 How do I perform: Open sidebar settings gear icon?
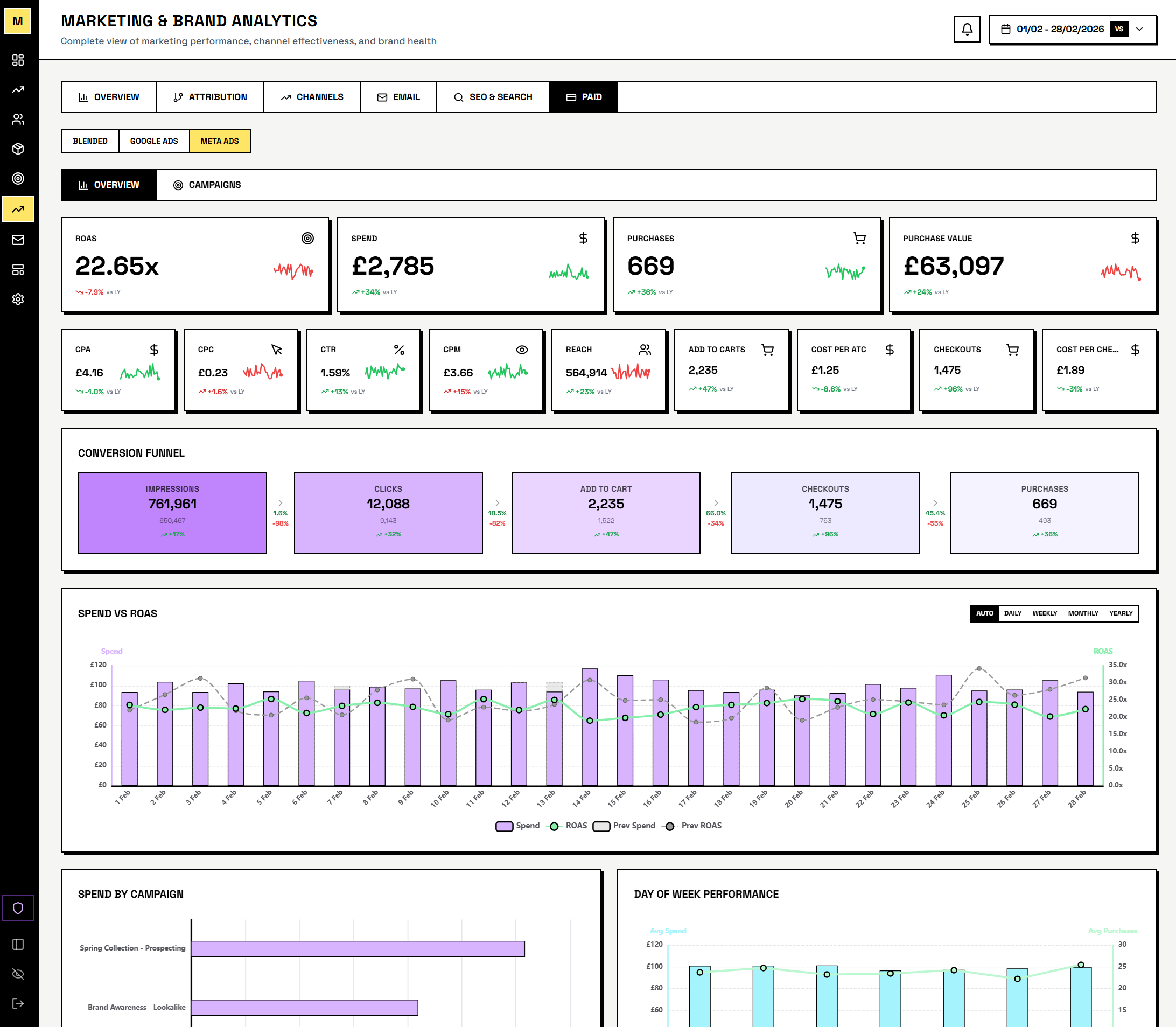[18, 299]
